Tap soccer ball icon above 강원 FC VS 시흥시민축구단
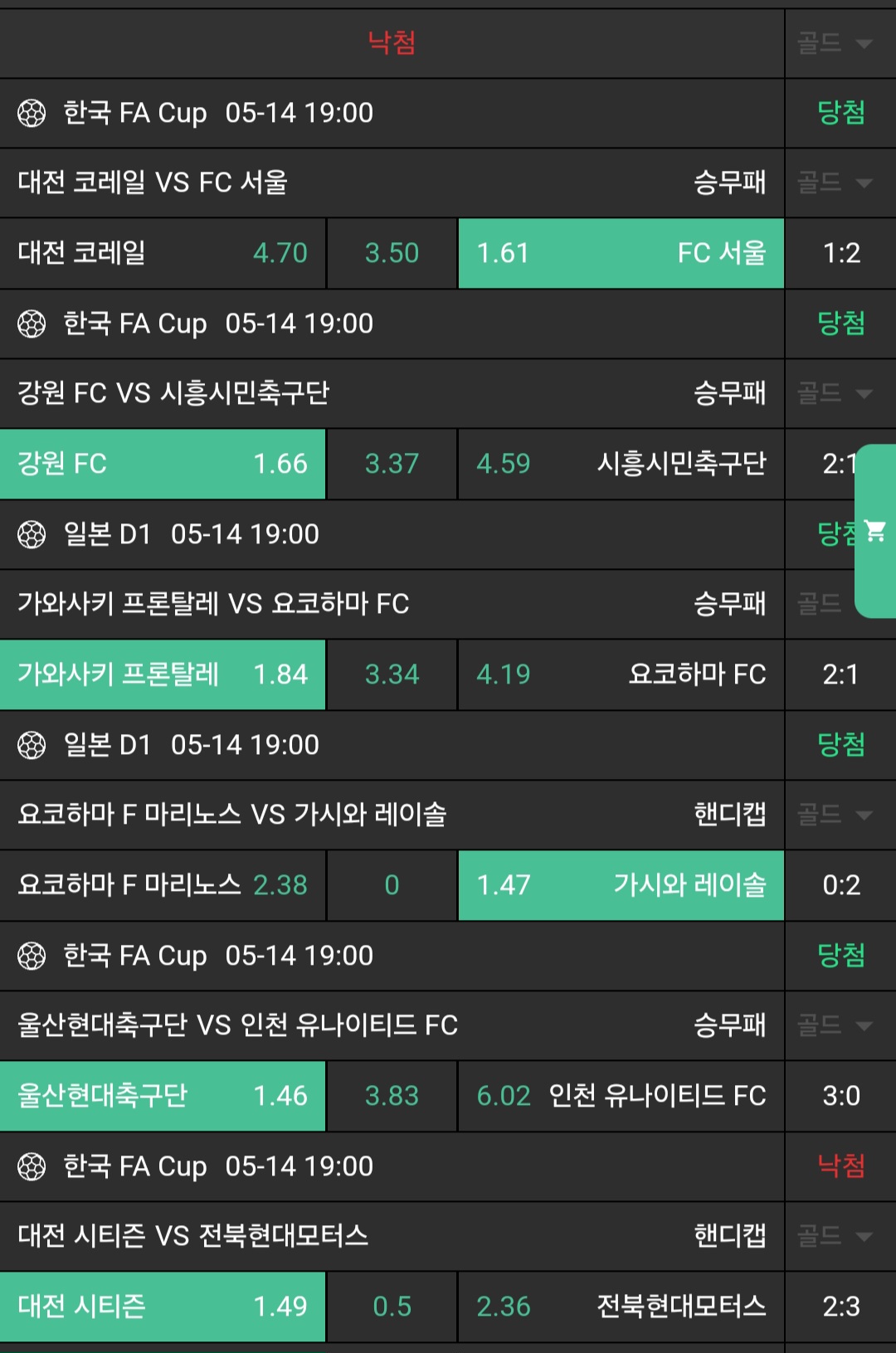The width and height of the screenshot is (896, 1353). point(32,324)
